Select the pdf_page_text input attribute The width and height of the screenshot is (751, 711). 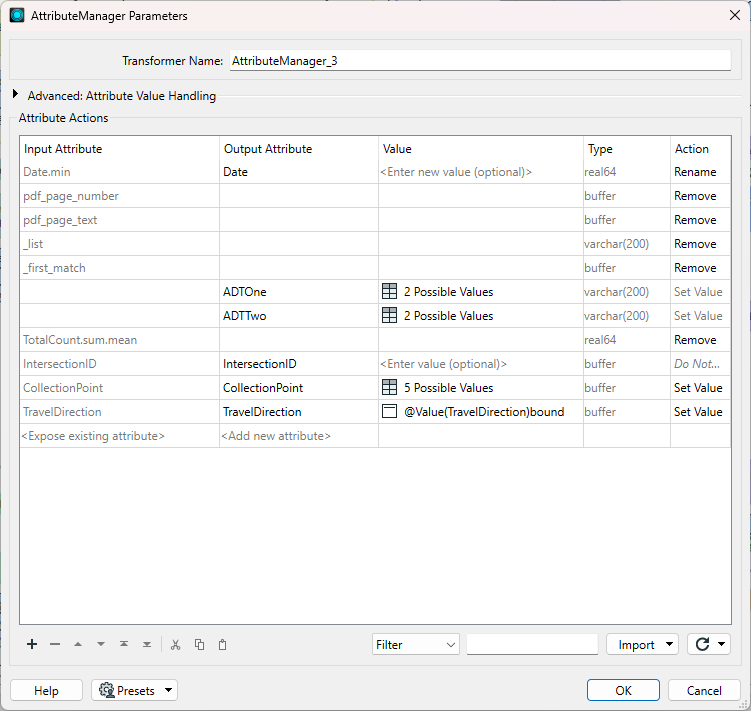pos(119,220)
